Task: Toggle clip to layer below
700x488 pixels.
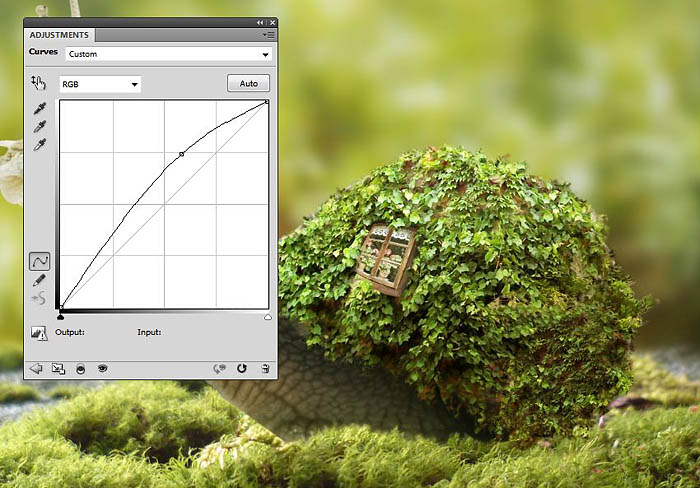Action: (x=80, y=368)
